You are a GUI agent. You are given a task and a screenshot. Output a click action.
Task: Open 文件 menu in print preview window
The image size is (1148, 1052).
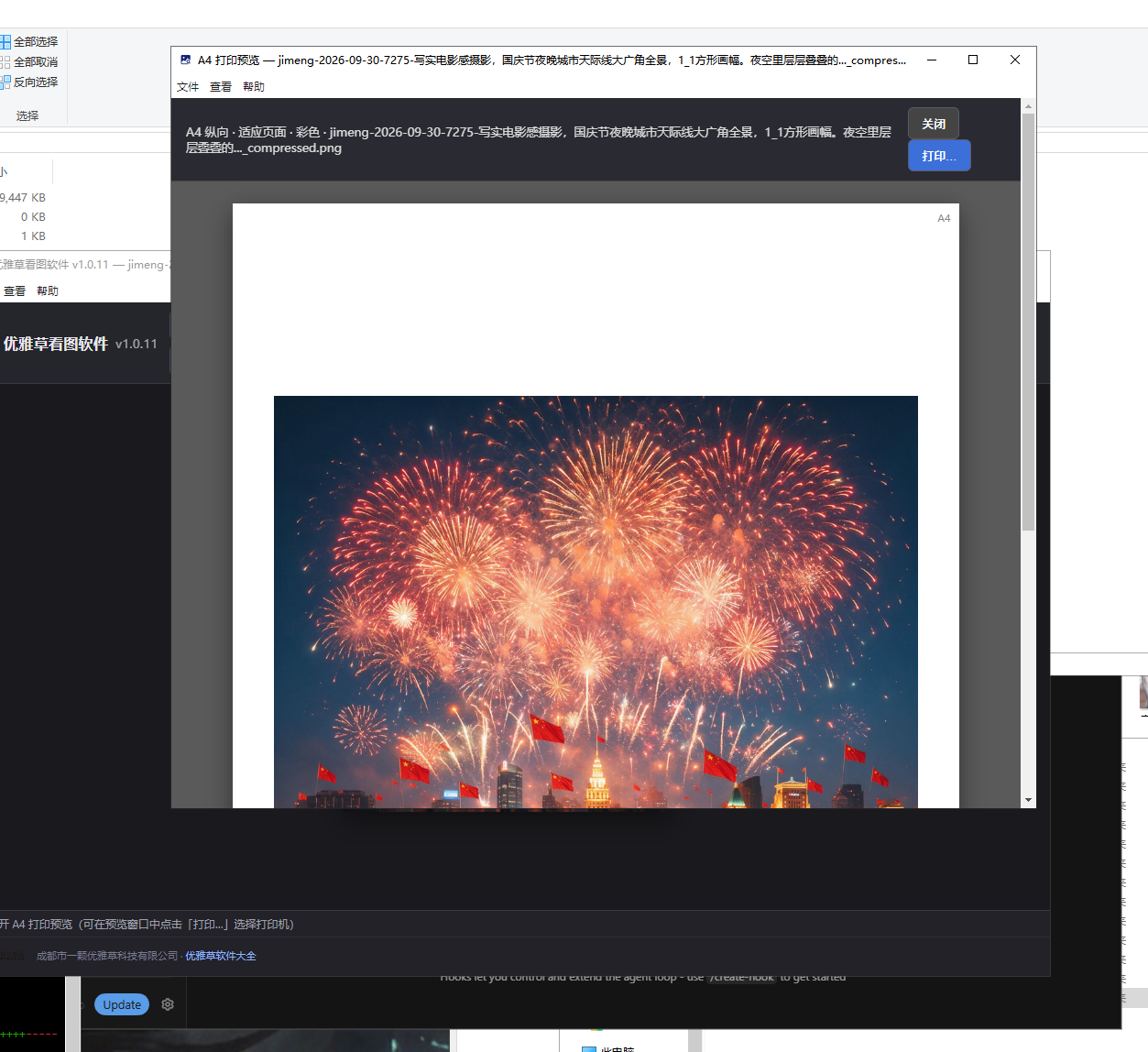point(188,86)
